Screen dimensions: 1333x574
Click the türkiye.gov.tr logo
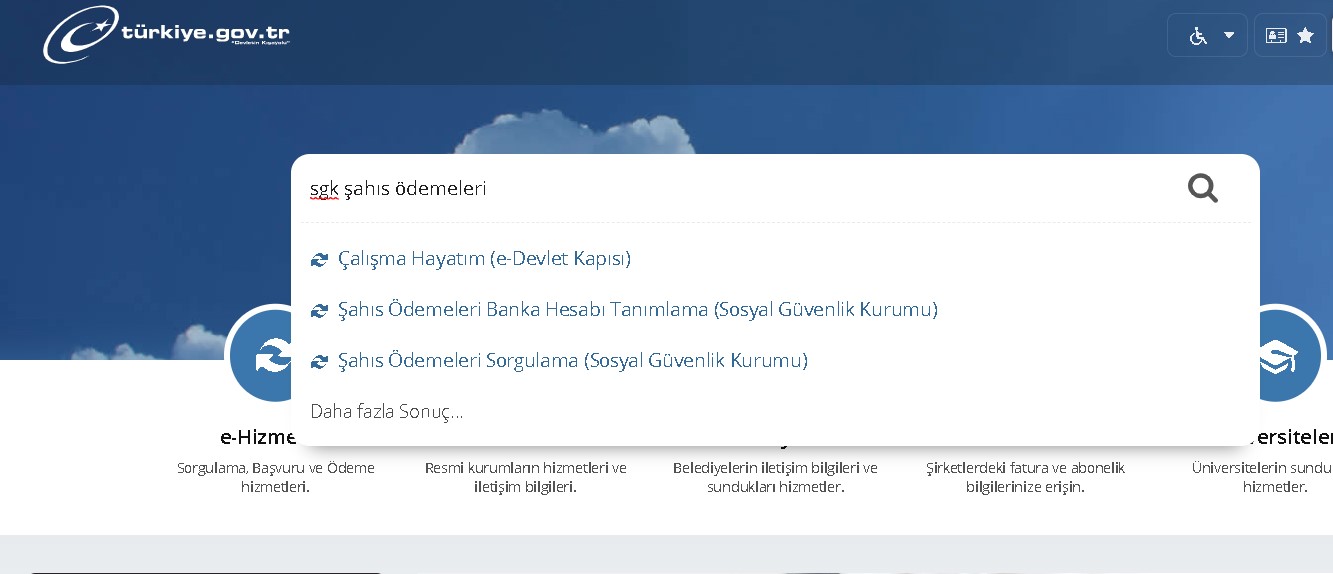click(x=166, y=35)
